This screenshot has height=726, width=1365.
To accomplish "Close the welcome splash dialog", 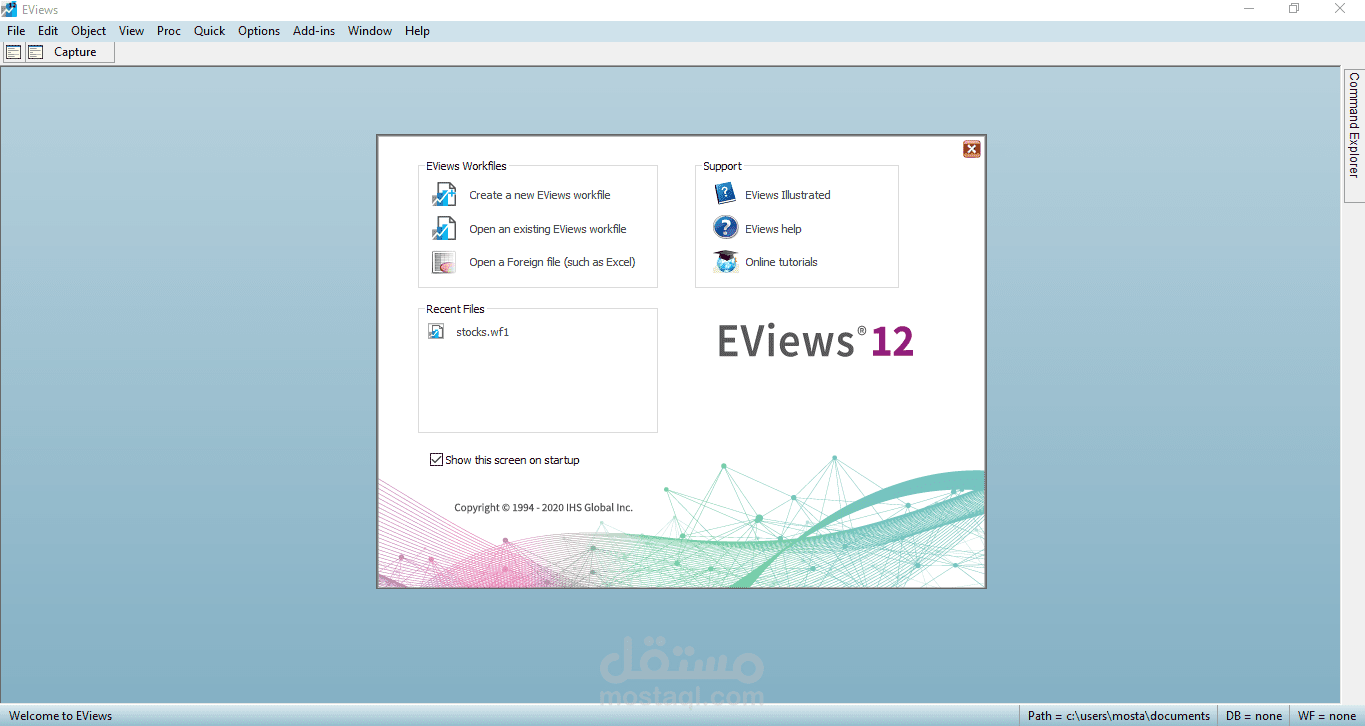I will [971, 149].
